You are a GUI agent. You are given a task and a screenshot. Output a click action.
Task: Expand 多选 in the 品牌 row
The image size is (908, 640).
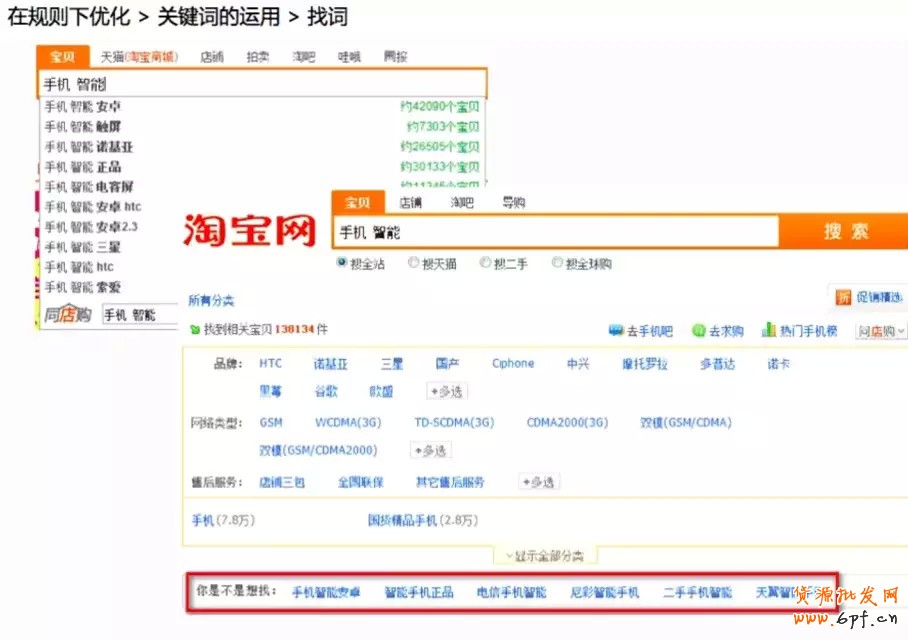[x=446, y=392]
